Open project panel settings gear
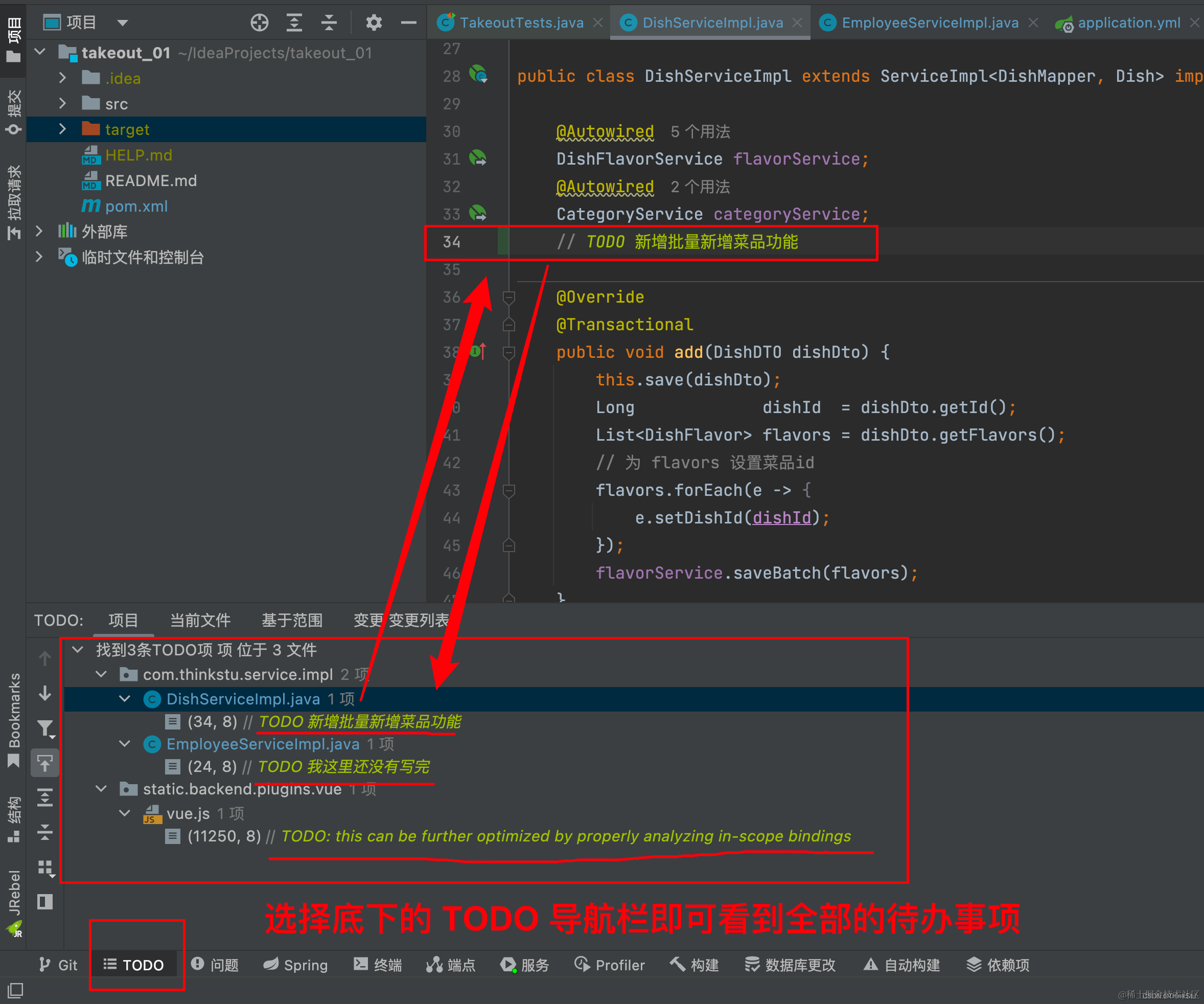The image size is (1204, 1004). pos(373,23)
